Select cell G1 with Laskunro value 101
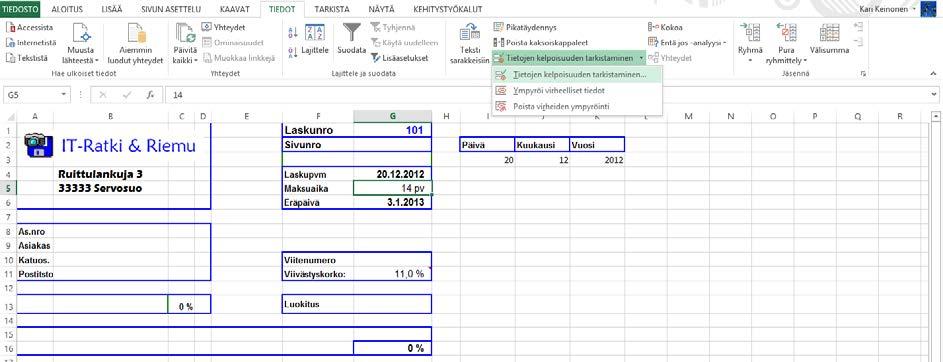Image resolution: width=943 pixels, height=362 pixels. 392,130
